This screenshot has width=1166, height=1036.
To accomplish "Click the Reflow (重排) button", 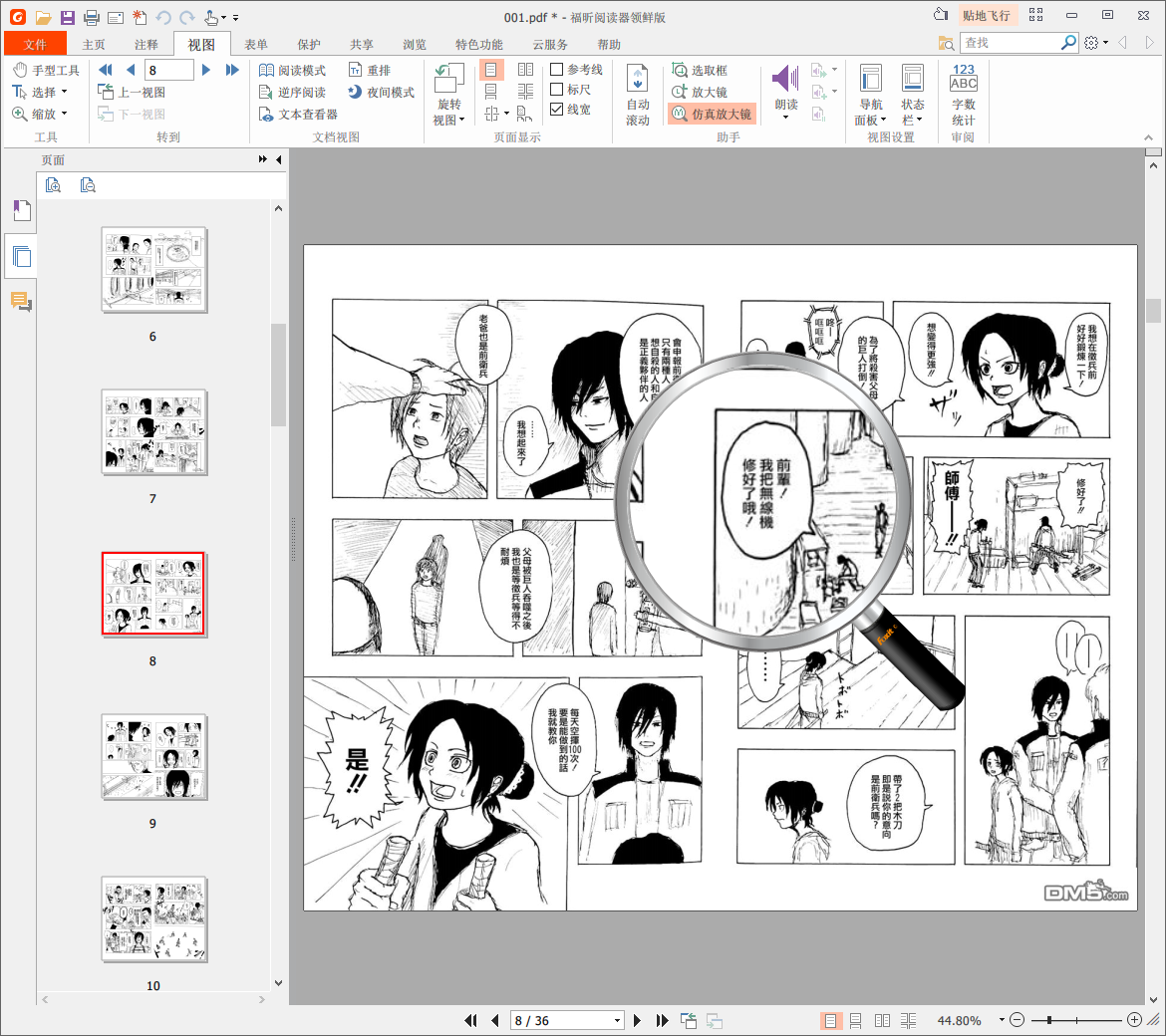I will pos(370,70).
